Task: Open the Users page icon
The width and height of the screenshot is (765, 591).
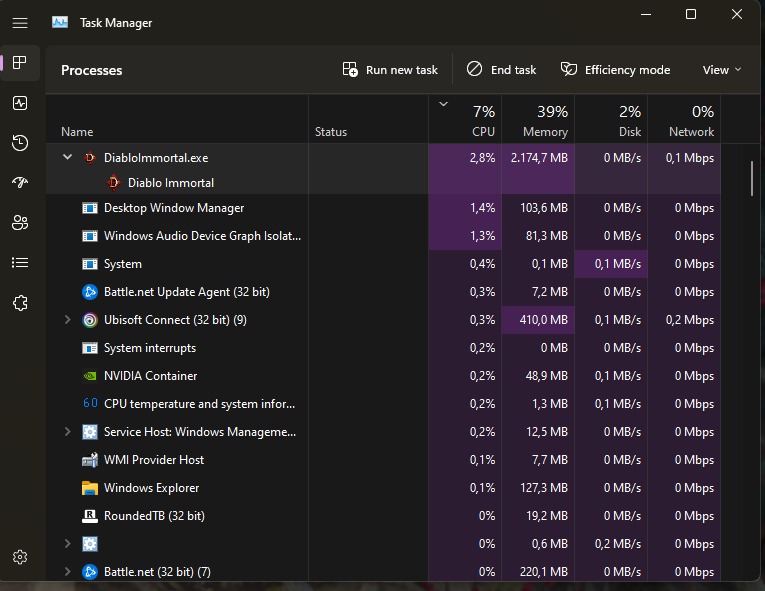Action: click(20, 223)
